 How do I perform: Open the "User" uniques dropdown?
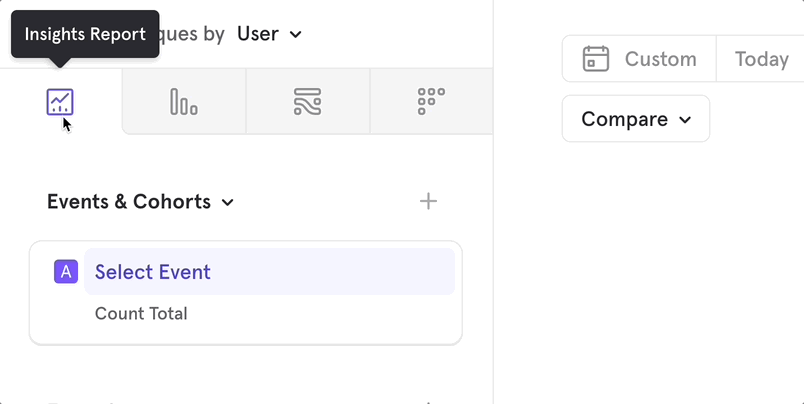(x=268, y=35)
